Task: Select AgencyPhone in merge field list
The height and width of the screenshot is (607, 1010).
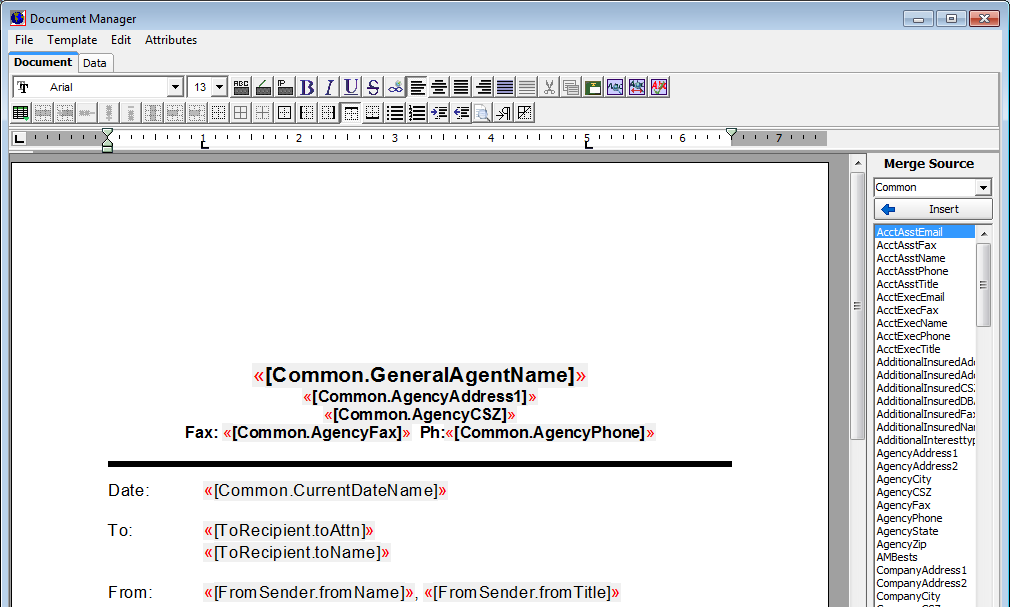Action: [x=909, y=518]
